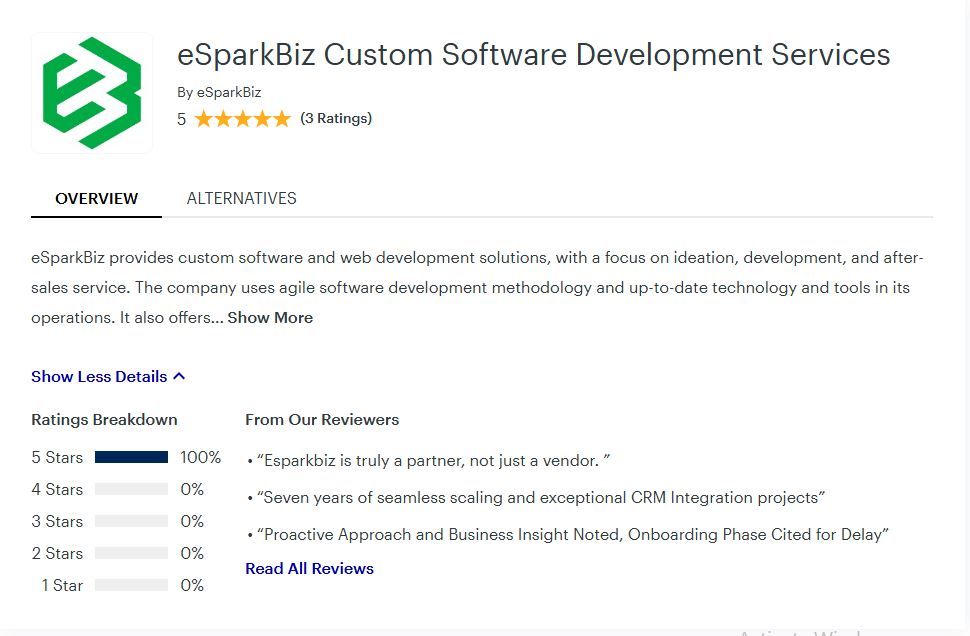
Task: Click the 'Seven years of seamless scaling' review
Action: tap(540, 497)
